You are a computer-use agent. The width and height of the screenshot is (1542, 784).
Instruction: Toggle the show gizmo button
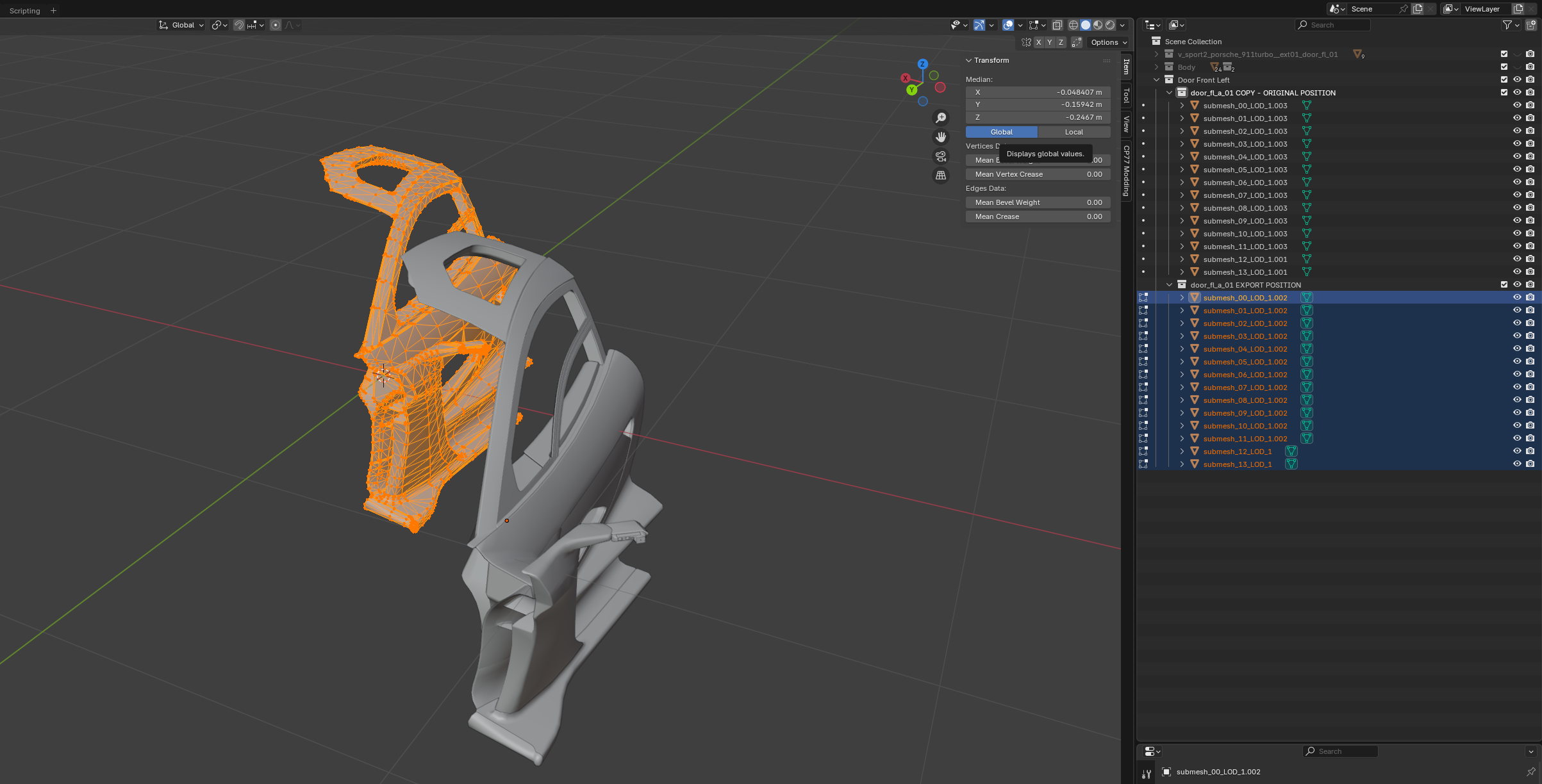979,25
